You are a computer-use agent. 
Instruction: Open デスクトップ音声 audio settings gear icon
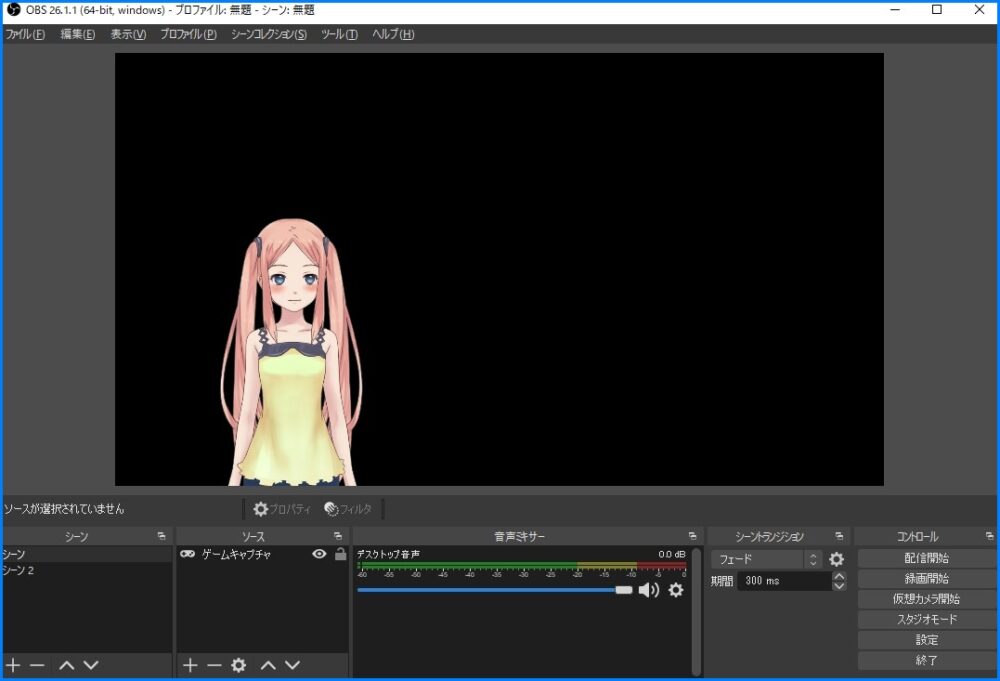[x=676, y=591]
